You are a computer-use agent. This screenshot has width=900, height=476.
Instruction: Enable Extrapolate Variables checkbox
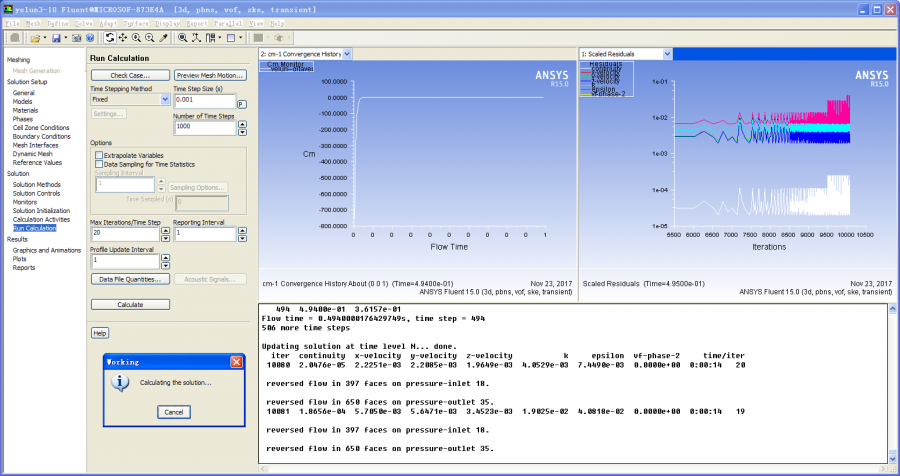pos(98,155)
